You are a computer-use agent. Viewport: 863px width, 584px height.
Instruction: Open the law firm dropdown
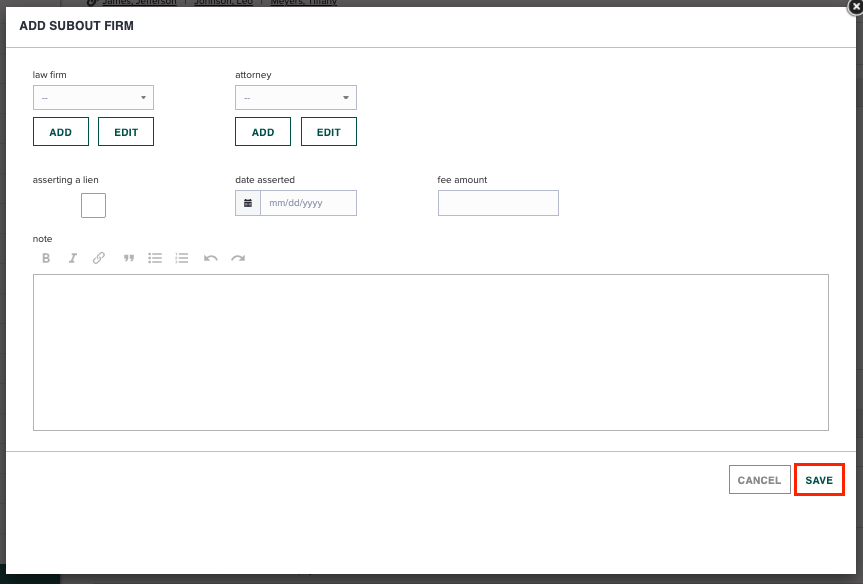tap(93, 97)
